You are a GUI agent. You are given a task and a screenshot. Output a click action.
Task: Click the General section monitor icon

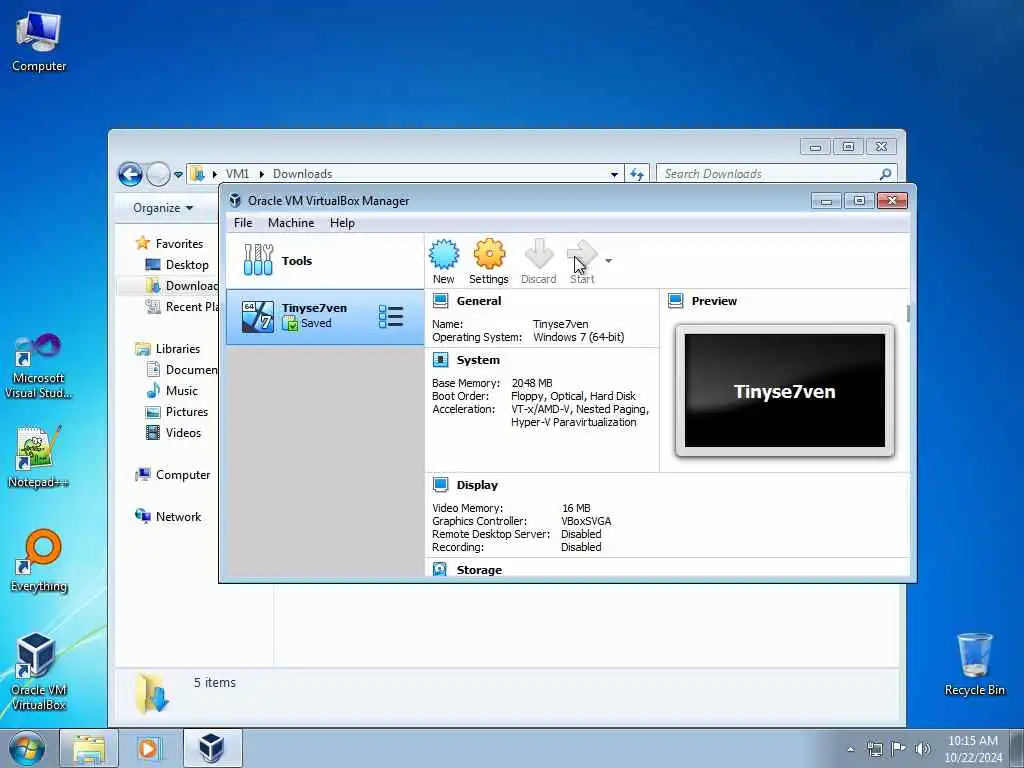tap(441, 301)
